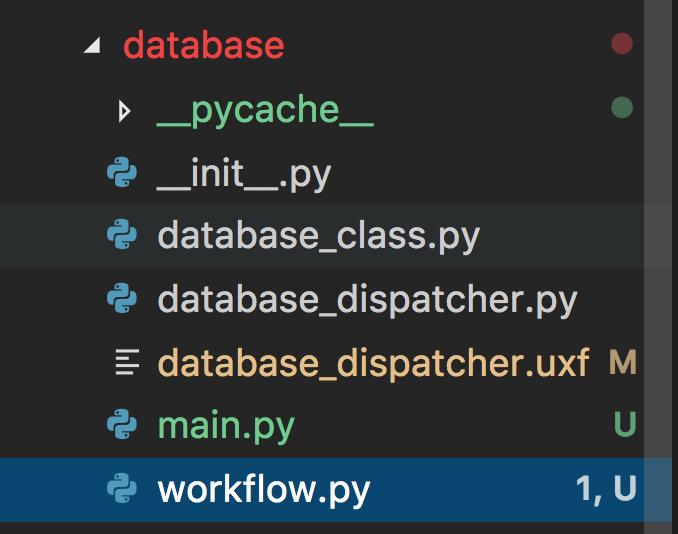This screenshot has height=534, width=678.
Task: Open the database_dispatcher.uxf file
Action: [373, 362]
